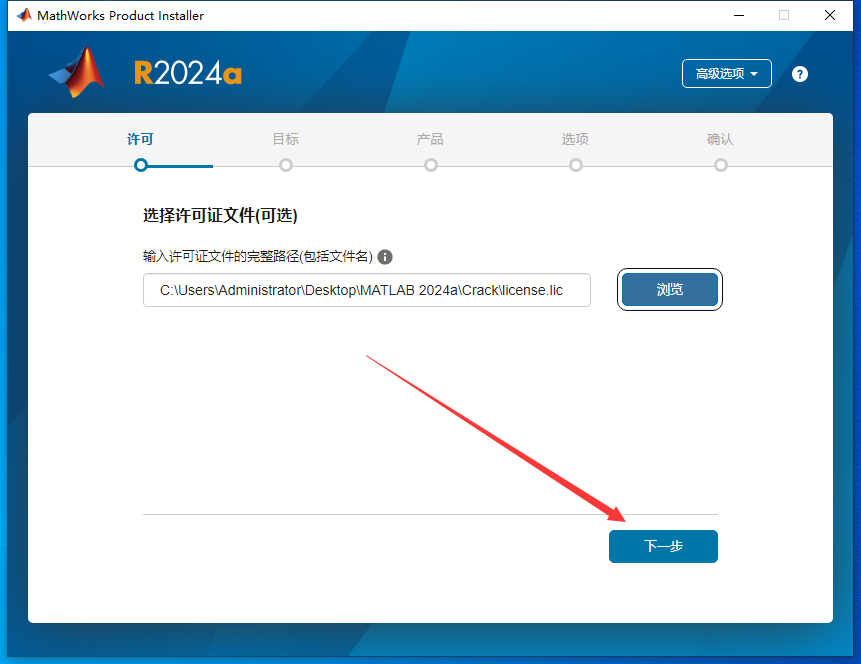Click the circle marker under 确认 step
Viewport: 861px width, 664px height.
click(720, 164)
